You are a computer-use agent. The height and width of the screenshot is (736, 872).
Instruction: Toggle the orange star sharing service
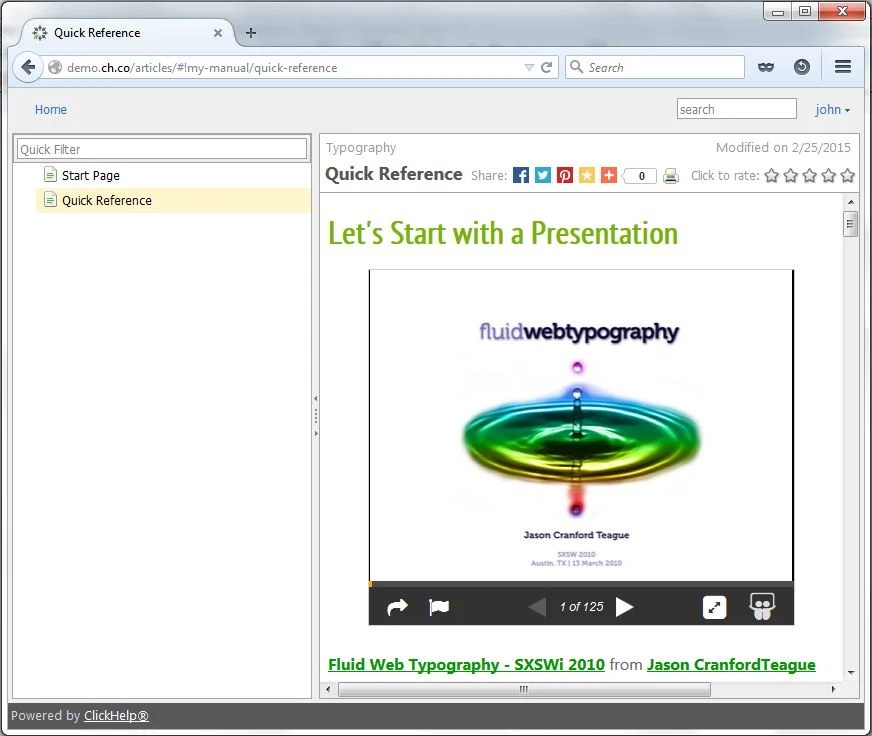(587, 175)
